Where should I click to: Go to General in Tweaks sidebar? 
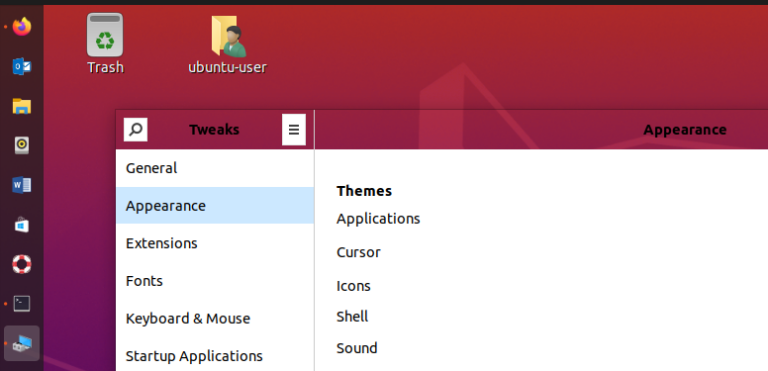pyautogui.click(x=215, y=168)
